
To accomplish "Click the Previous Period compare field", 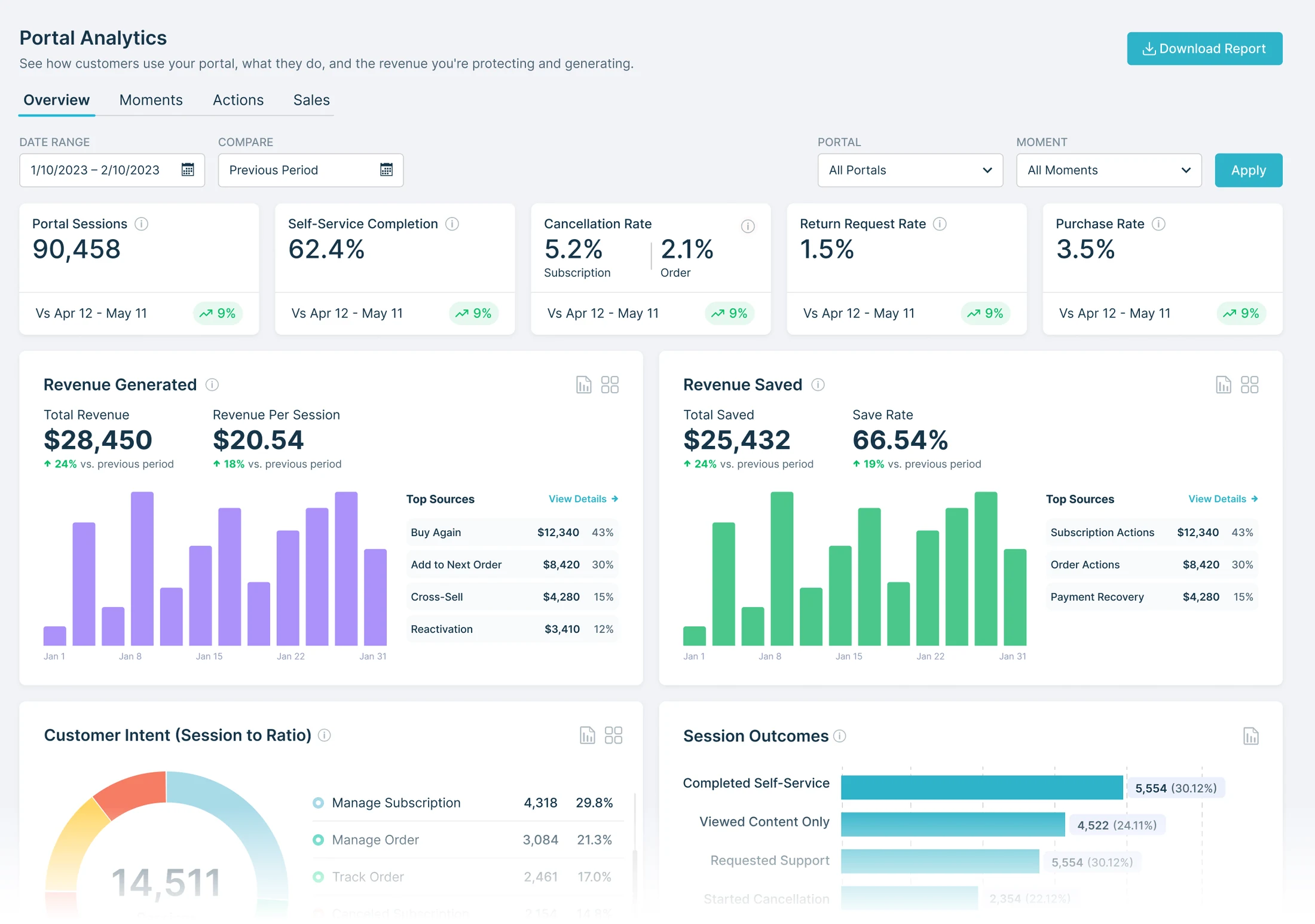I will pos(310,170).
